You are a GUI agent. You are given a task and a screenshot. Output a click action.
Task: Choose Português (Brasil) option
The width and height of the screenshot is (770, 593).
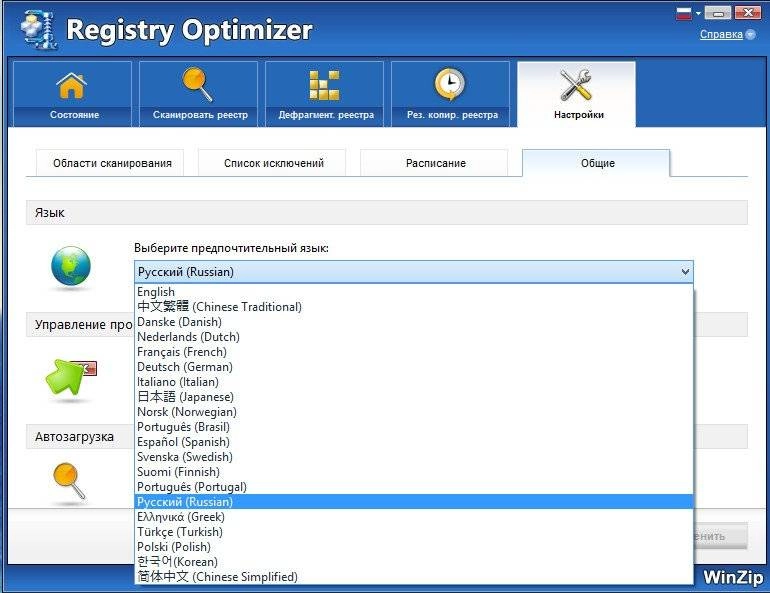[x=413, y=427]
